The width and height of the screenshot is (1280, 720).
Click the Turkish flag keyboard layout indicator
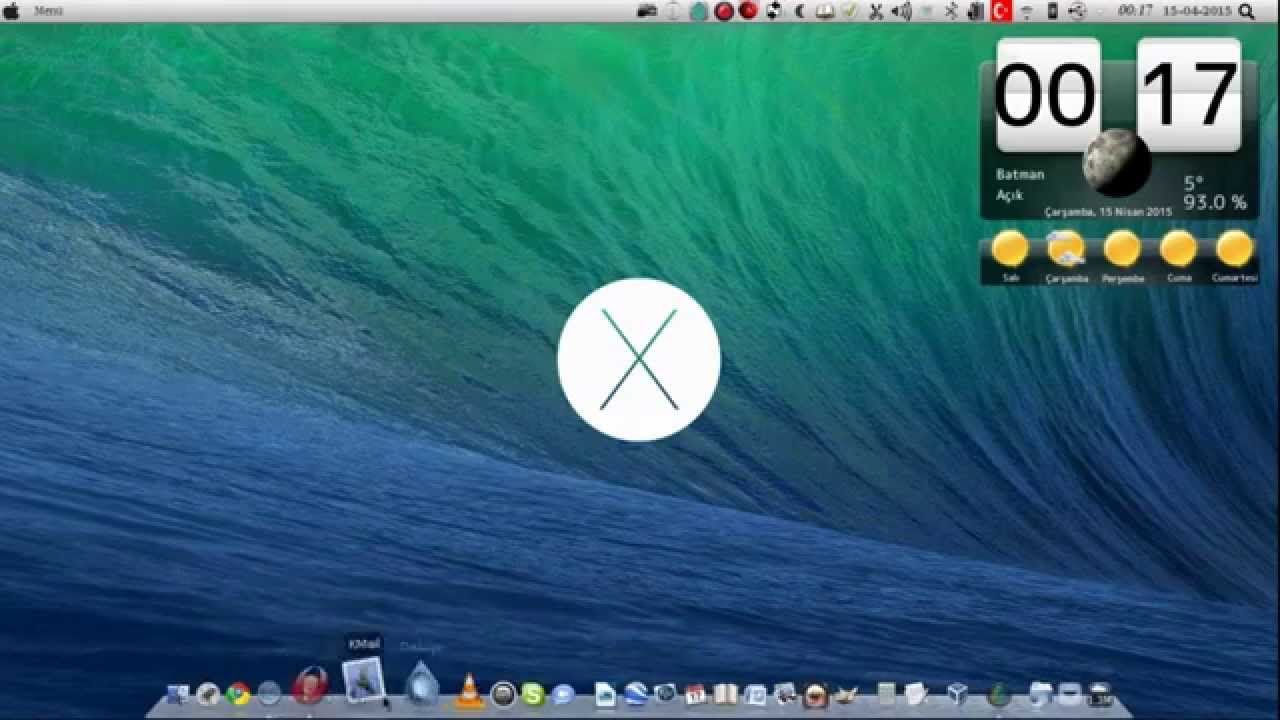tap(1000, 11)
